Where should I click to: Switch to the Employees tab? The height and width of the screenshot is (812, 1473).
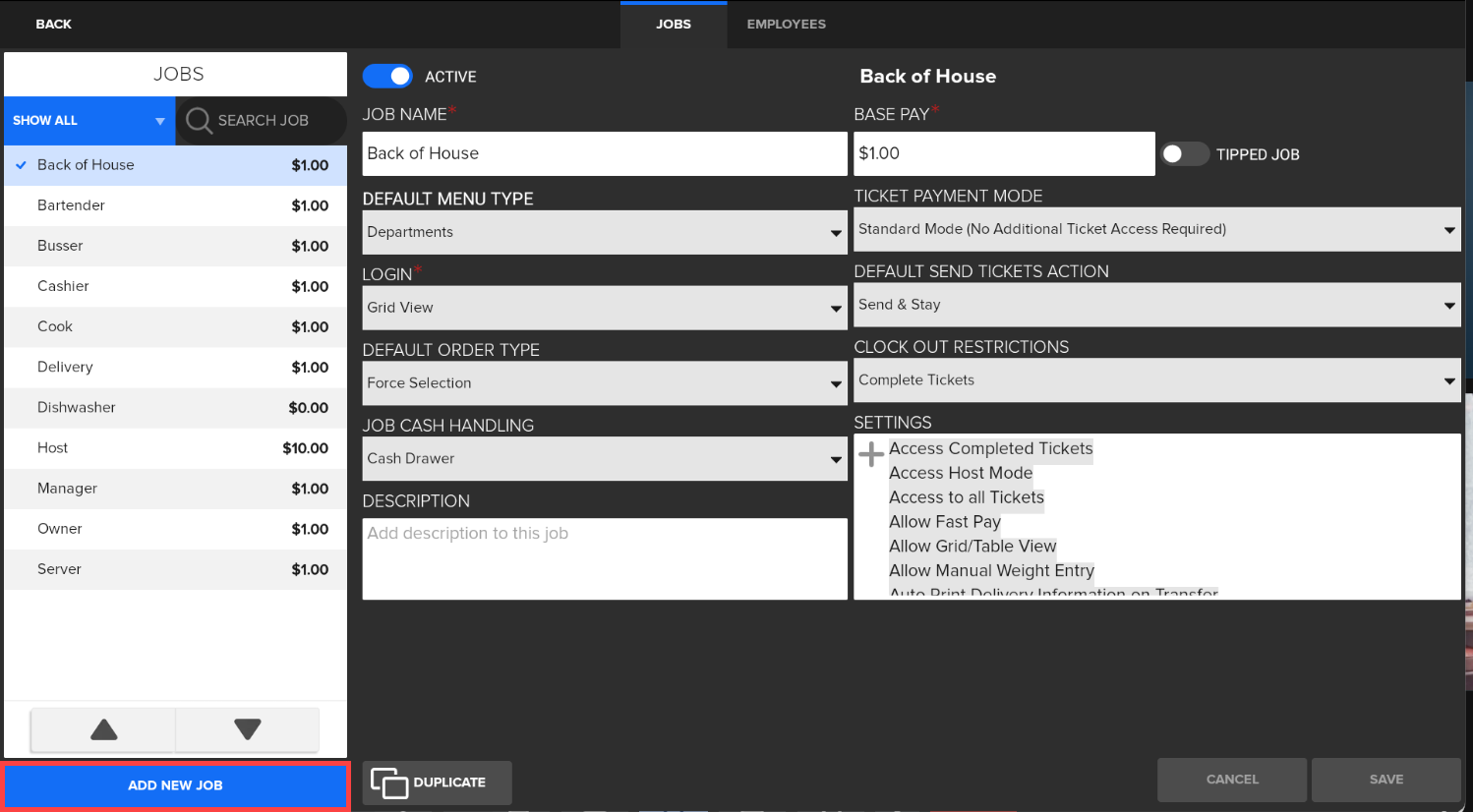[x=786, y=25]
